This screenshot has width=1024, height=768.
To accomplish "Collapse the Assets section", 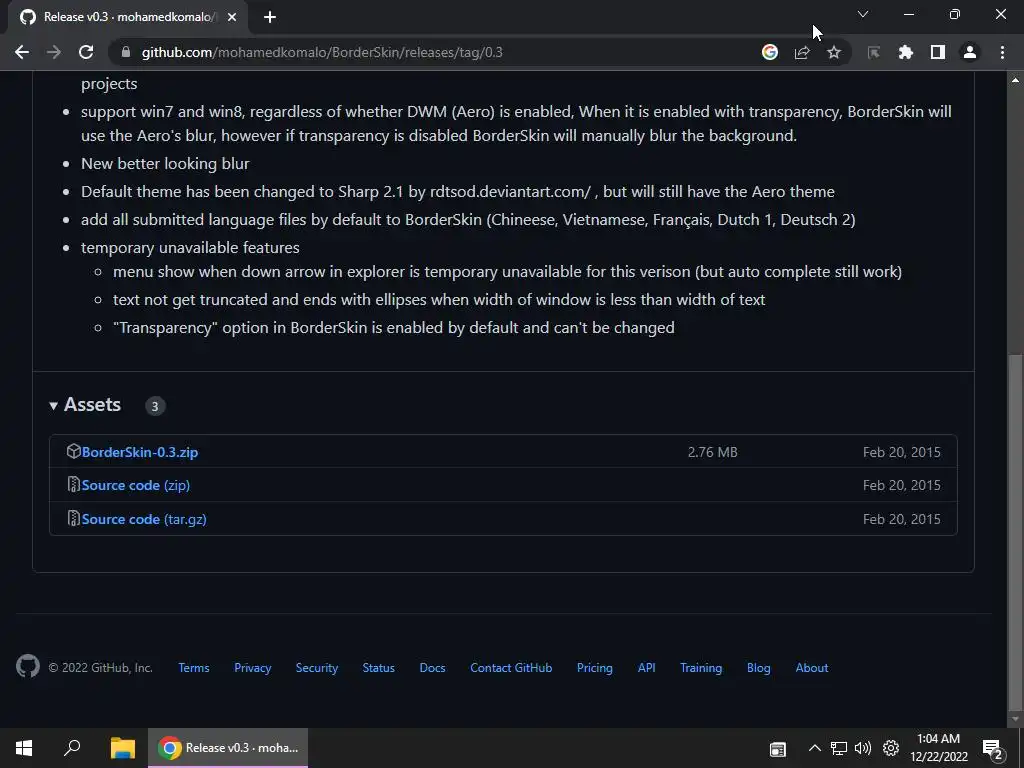I will pos(85,405).
